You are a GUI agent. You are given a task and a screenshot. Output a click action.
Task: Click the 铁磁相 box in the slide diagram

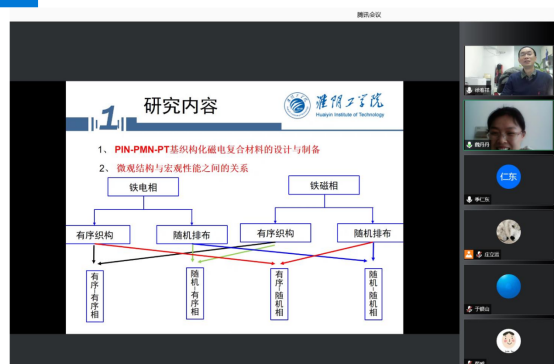point(324,185)
